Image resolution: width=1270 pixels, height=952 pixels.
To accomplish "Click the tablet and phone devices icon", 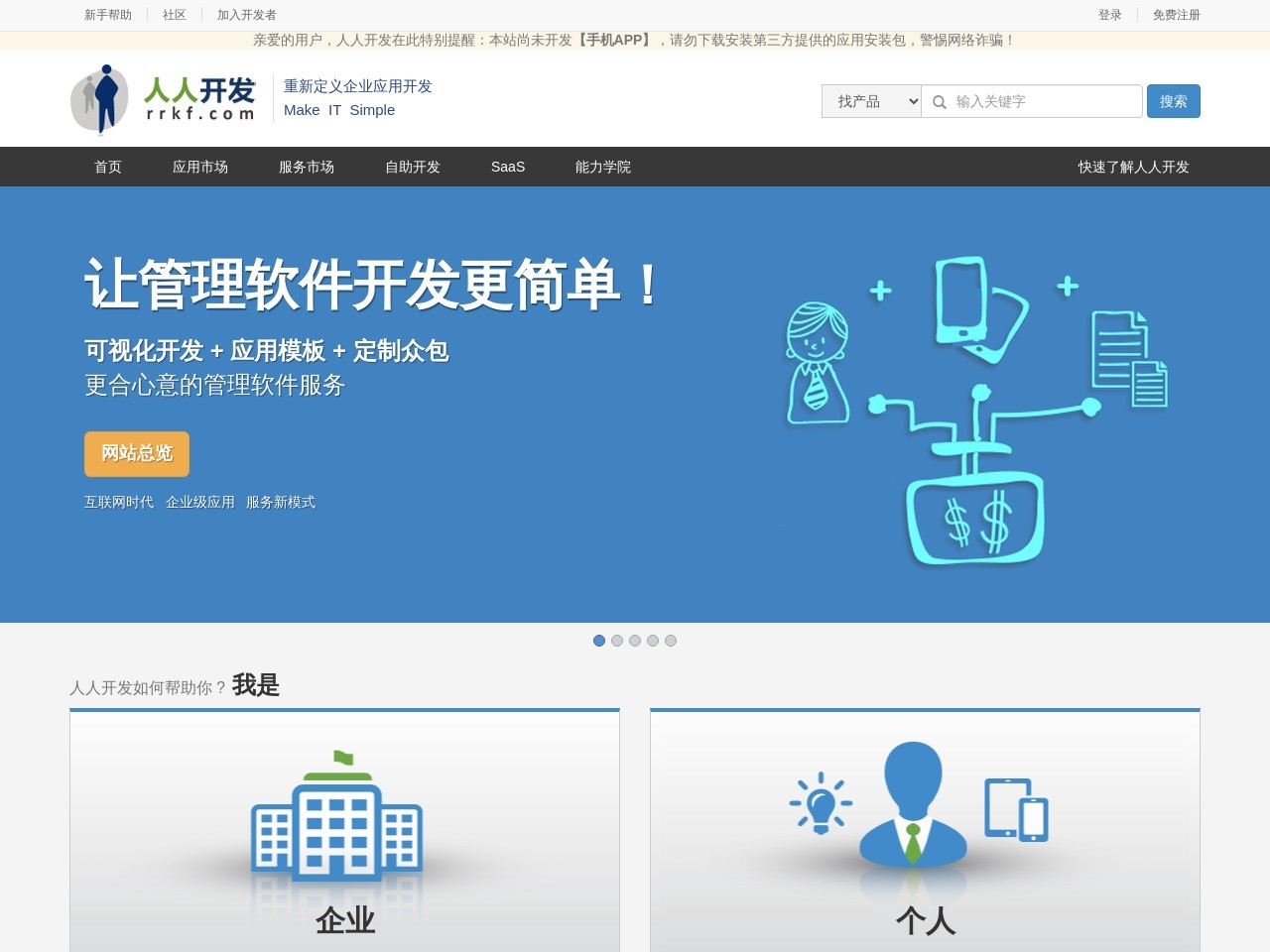I will 1016,809.
